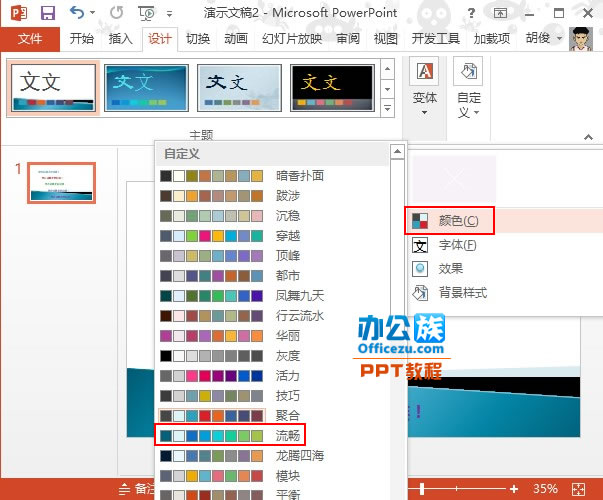Open the 视图 ribbon tab
The width and height of the screenshot is (603, 500).
click(x=386, y=39)
